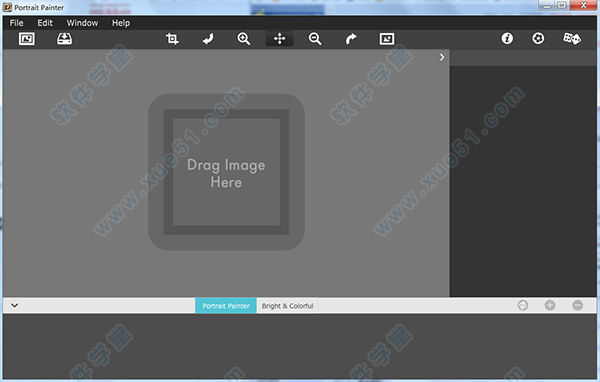Switch to the Portrait Painter tab
The height and width of the screenshot is (382, 600).
[x=226, y=305]
